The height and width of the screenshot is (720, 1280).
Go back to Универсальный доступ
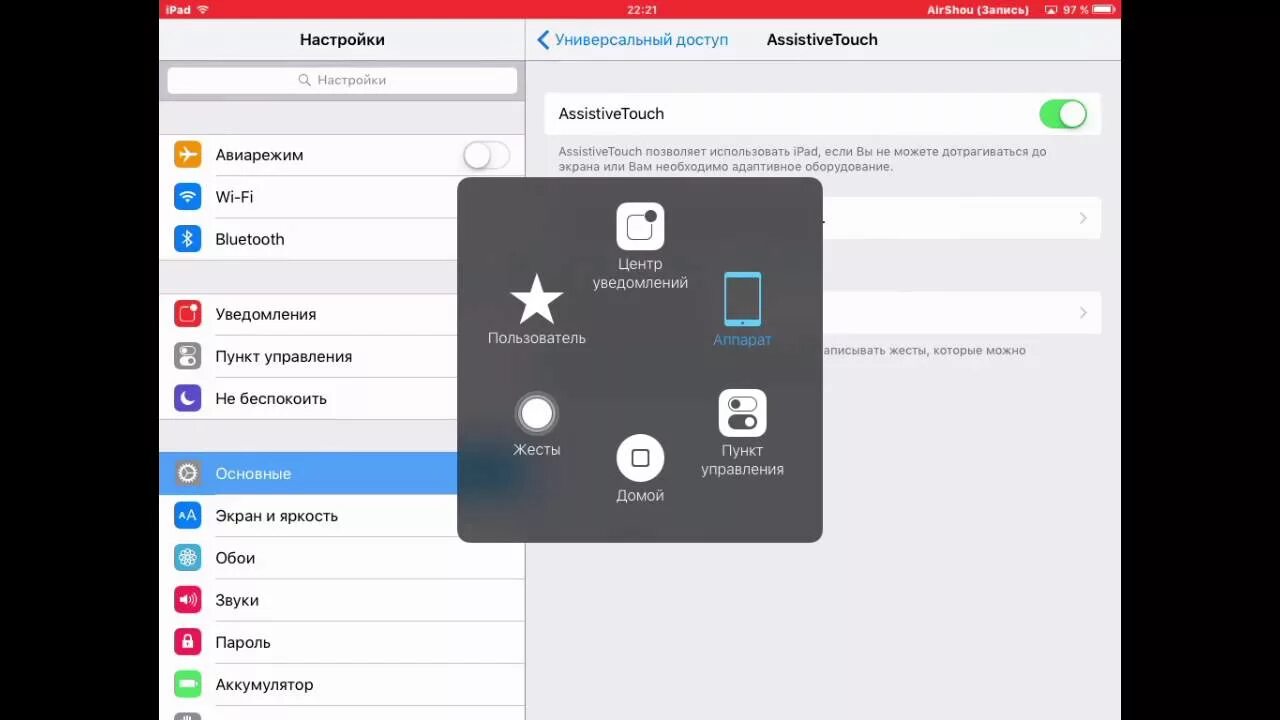[632, 40]
